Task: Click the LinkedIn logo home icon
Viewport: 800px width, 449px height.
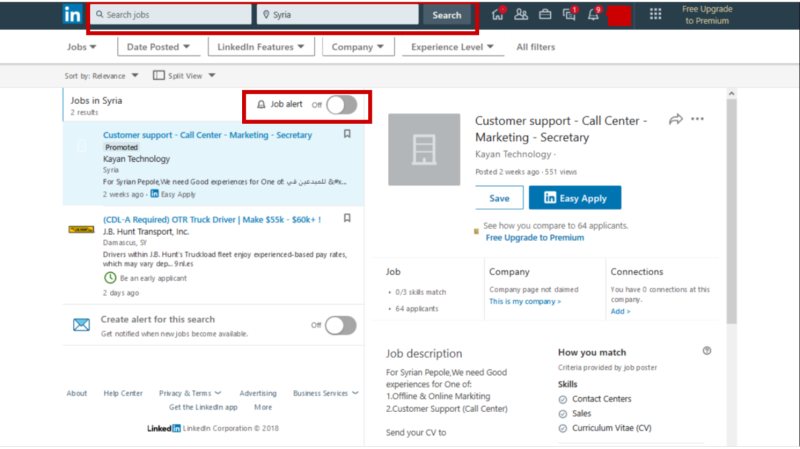Action: (73, 15)
